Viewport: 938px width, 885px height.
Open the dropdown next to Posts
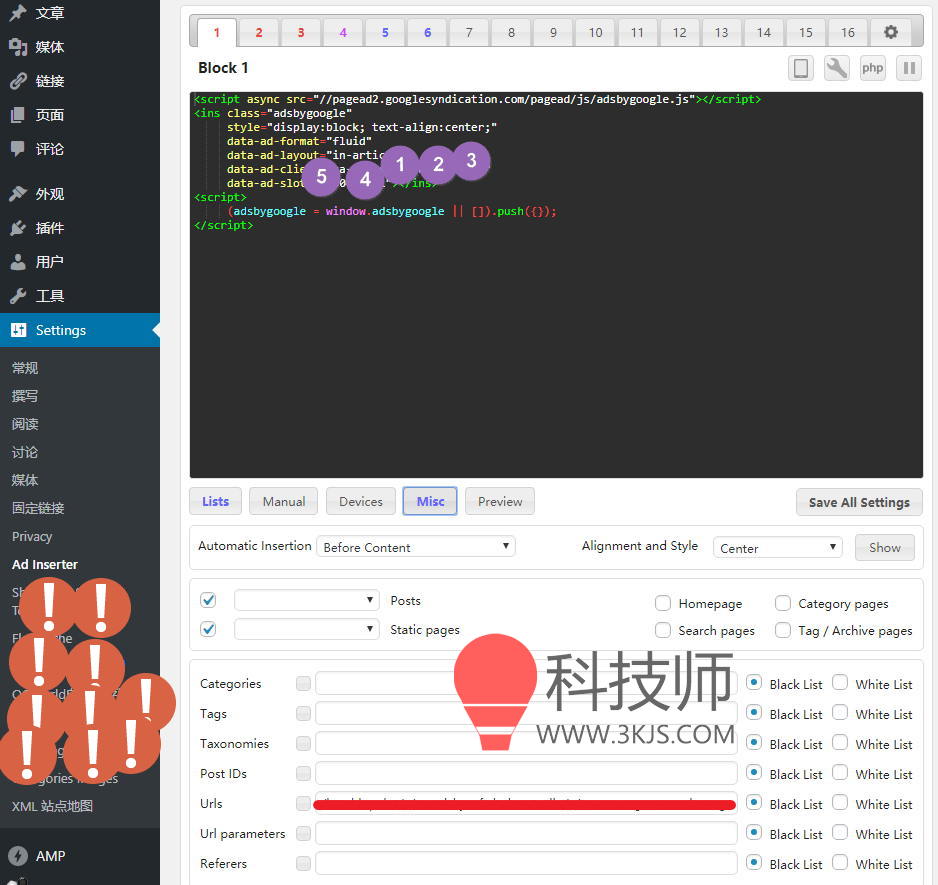[x=307, y=600]
